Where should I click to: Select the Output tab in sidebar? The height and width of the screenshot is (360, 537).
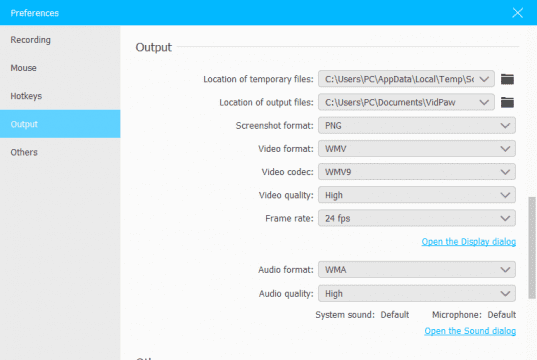click(x=60, y=124)
